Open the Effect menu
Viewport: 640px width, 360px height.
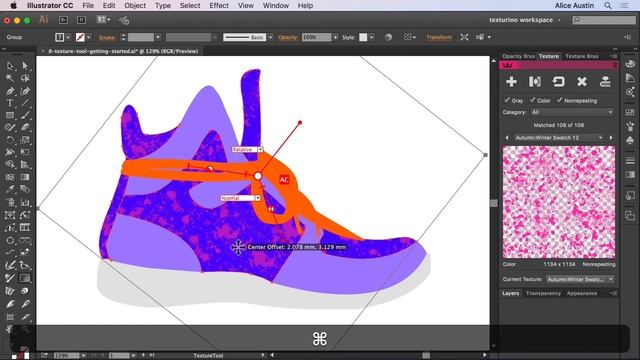click(x=219, y=5)
